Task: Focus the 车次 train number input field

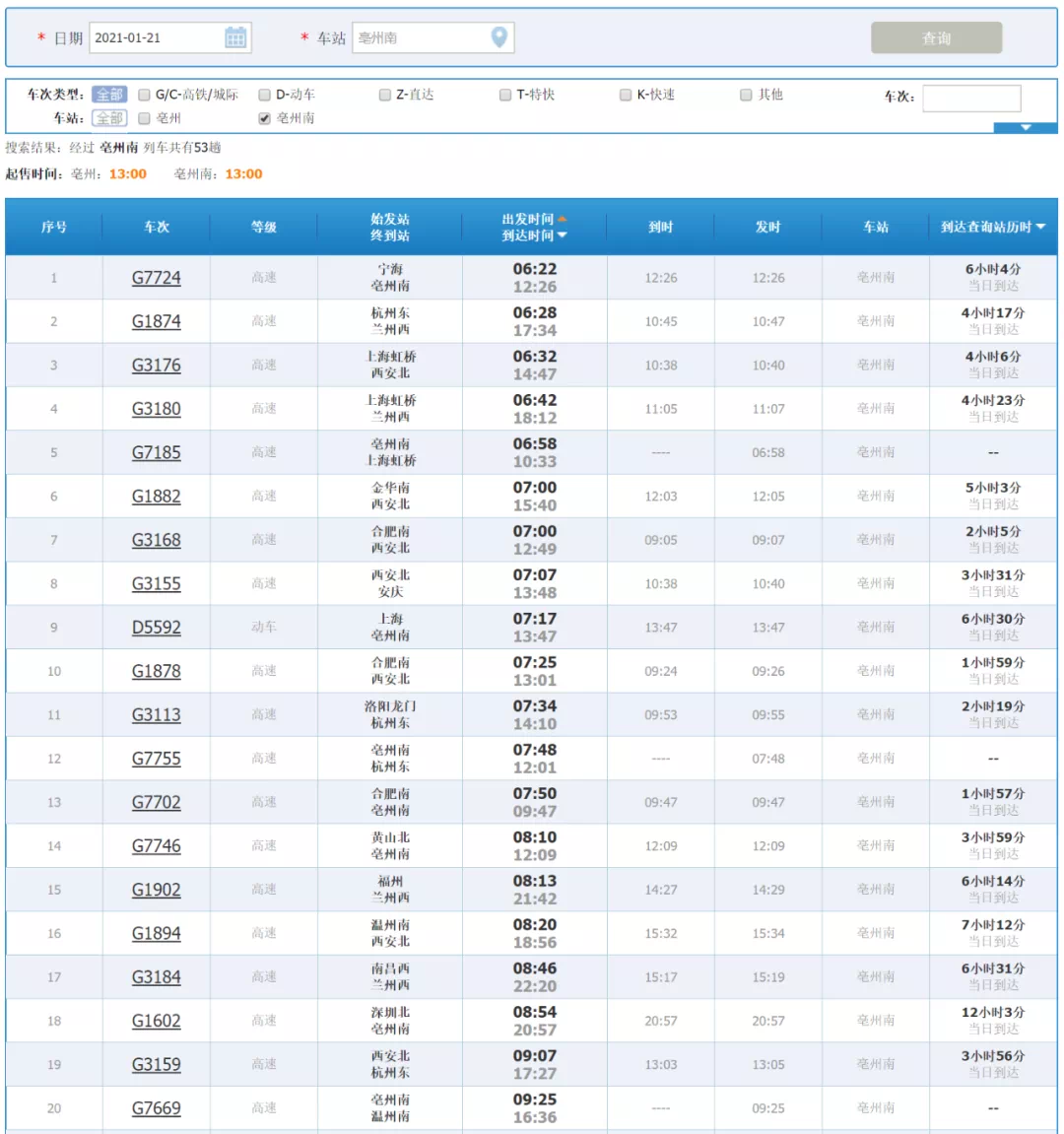Action: [970, 98]
